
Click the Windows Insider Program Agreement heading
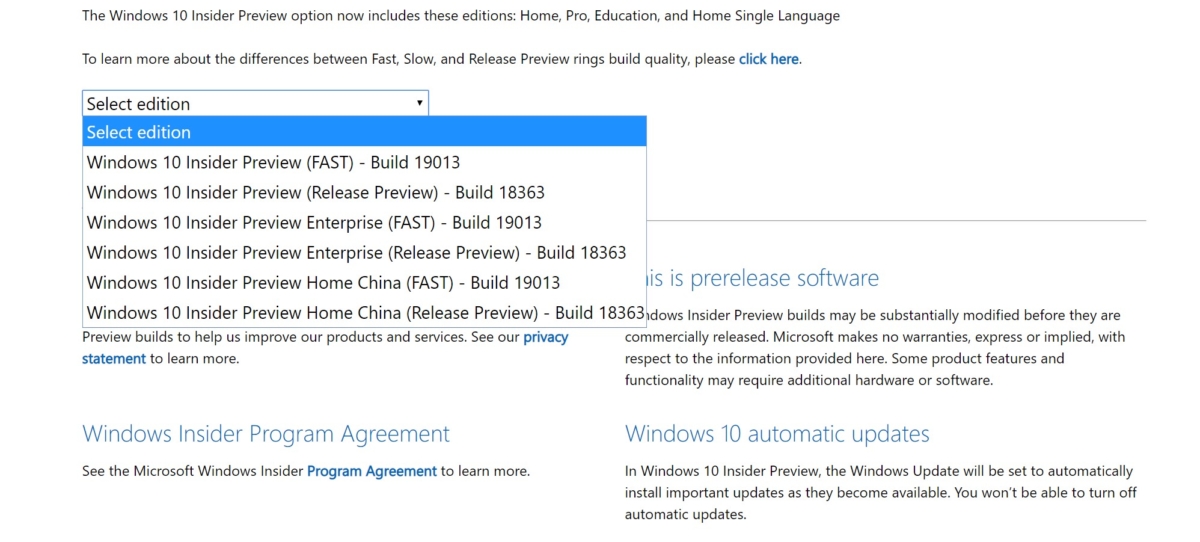tap(266, 434)
